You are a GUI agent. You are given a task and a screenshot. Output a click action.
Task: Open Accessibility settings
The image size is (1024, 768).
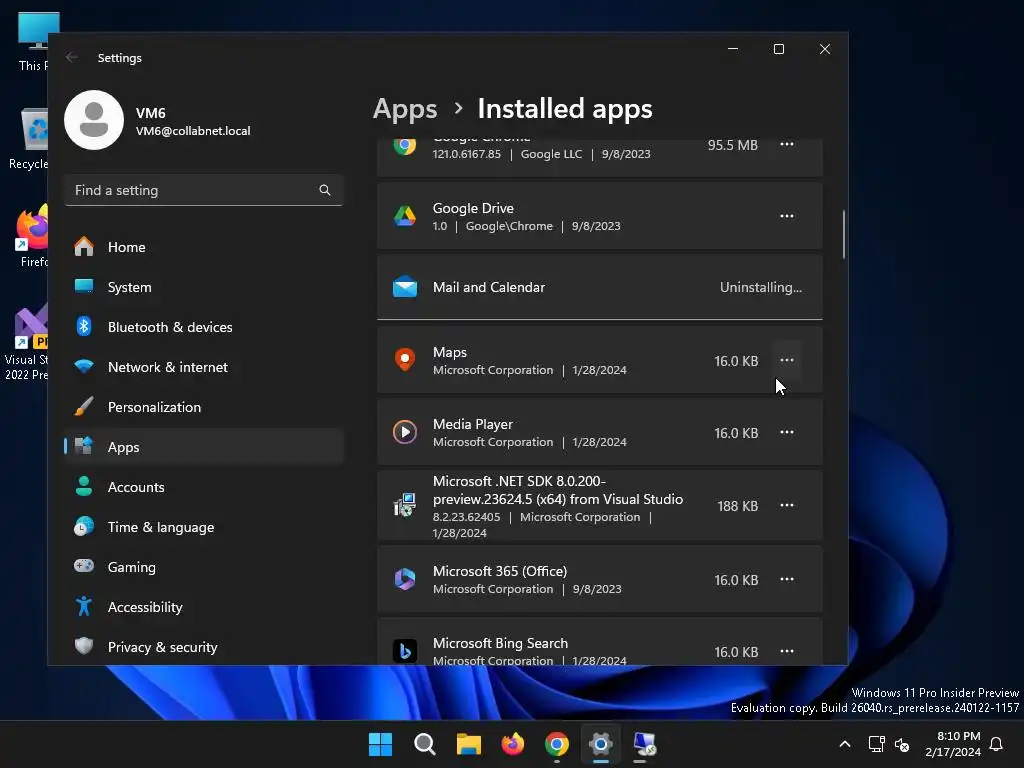(204, 607)
